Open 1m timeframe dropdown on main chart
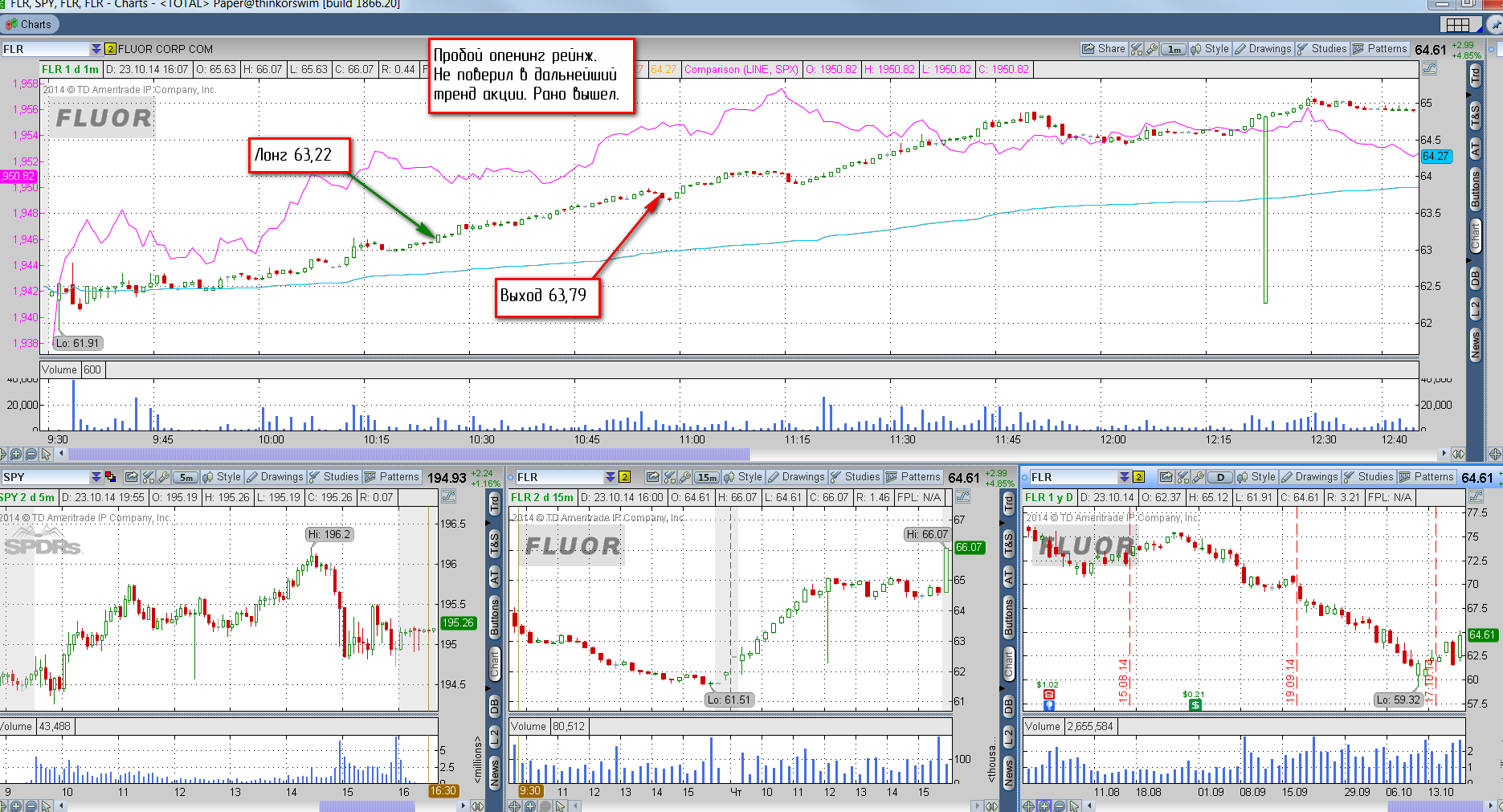The image size is (1503, 812). (1174, 49)
